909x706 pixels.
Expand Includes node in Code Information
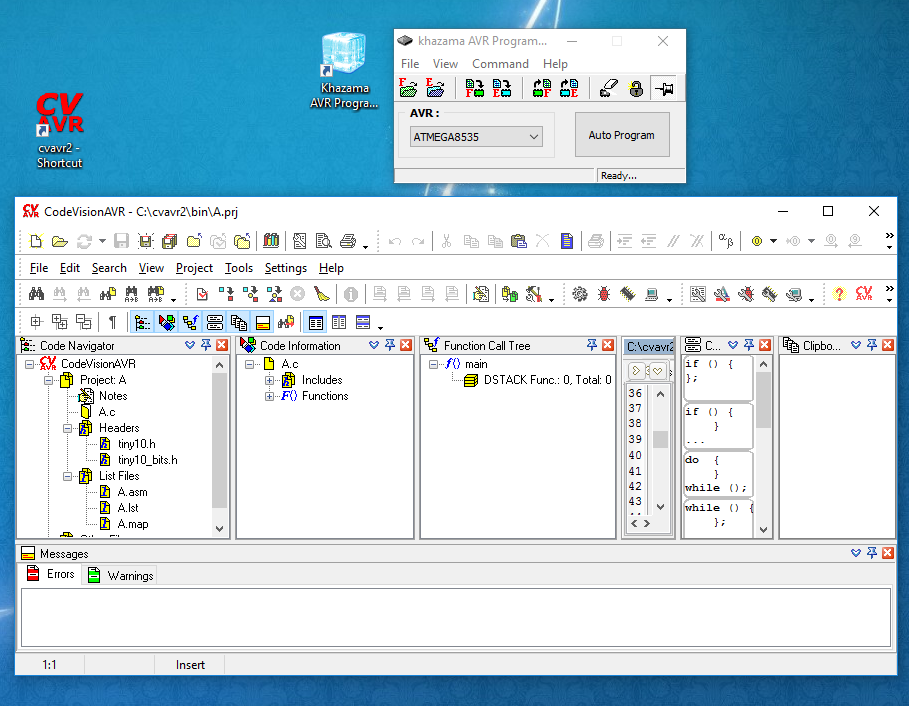(269, 380)
